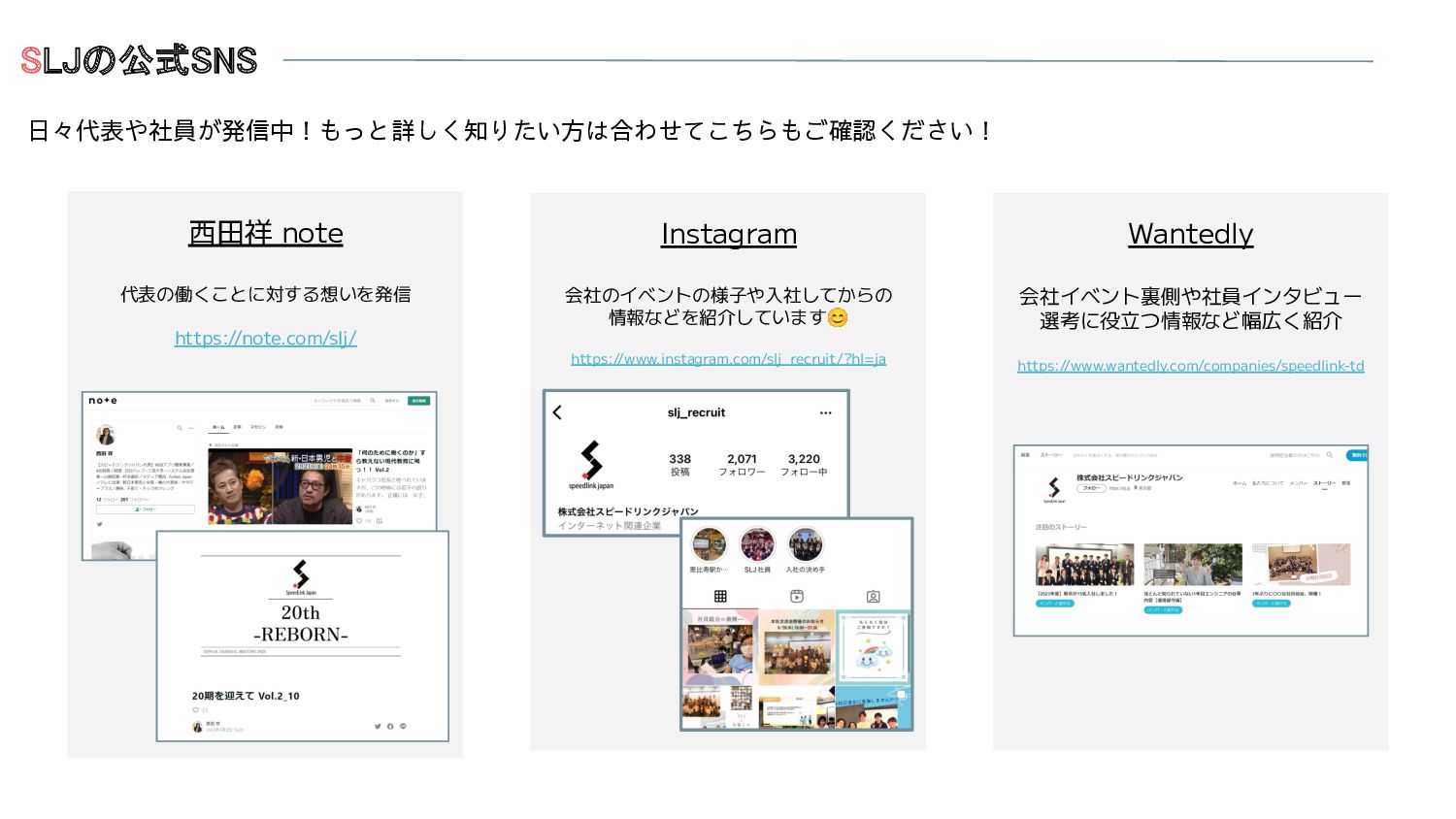Click ストーリー in Wantedly top navigation
The image size is (1456, 819).
pyautogui.click(x=1051, y=455)
